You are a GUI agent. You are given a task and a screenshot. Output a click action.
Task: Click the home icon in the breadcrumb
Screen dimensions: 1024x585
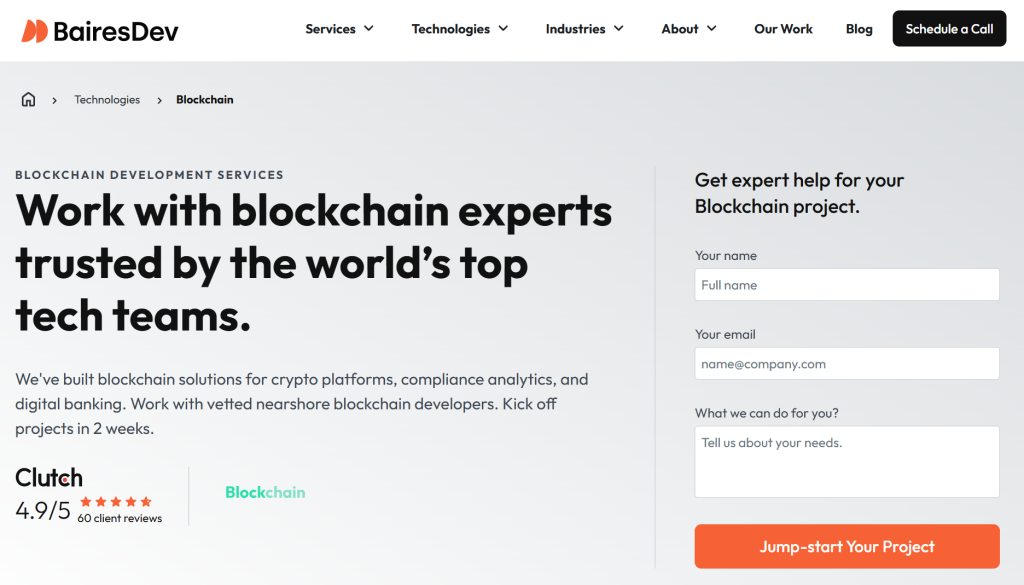(28, 99)
